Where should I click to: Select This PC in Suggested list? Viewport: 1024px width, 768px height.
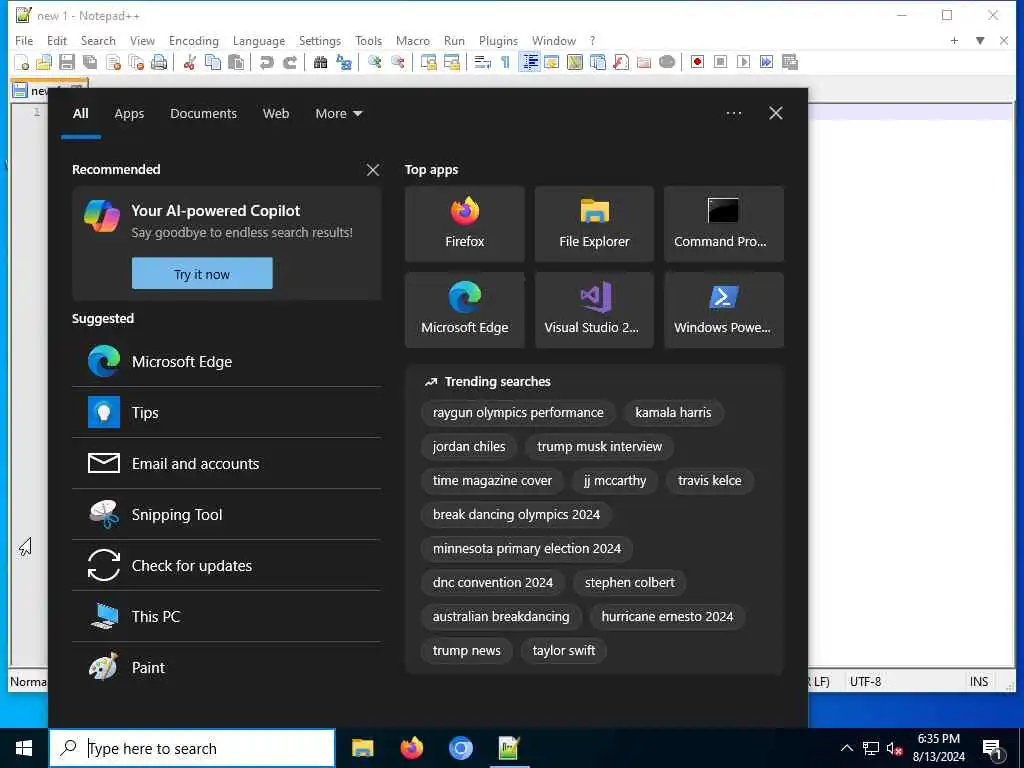[227, 616]
